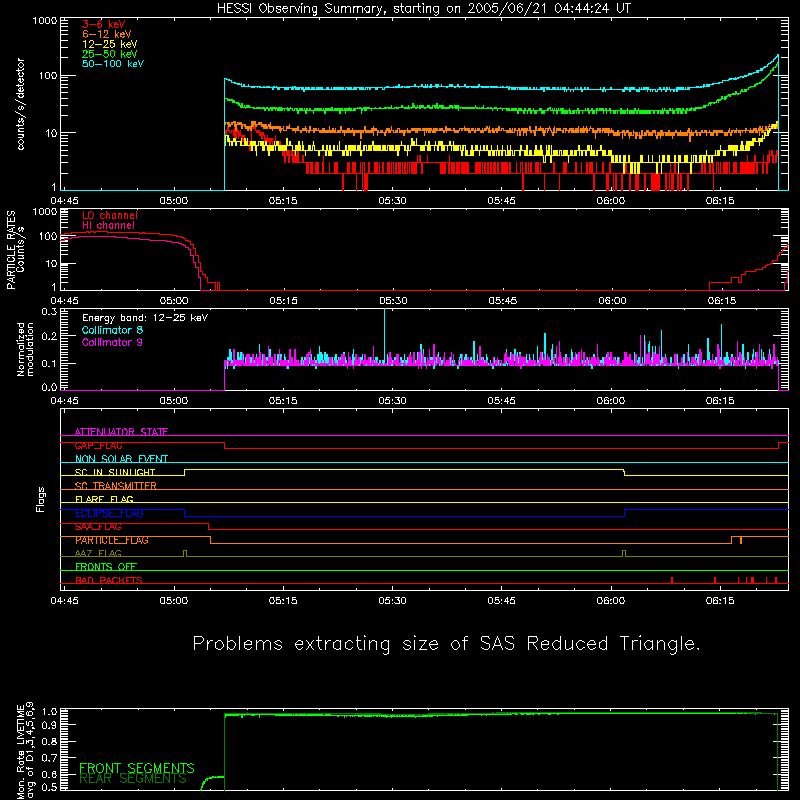Click the BAD_PACKETS flag label
Screen dimensions: 800x800
[109, 580]
